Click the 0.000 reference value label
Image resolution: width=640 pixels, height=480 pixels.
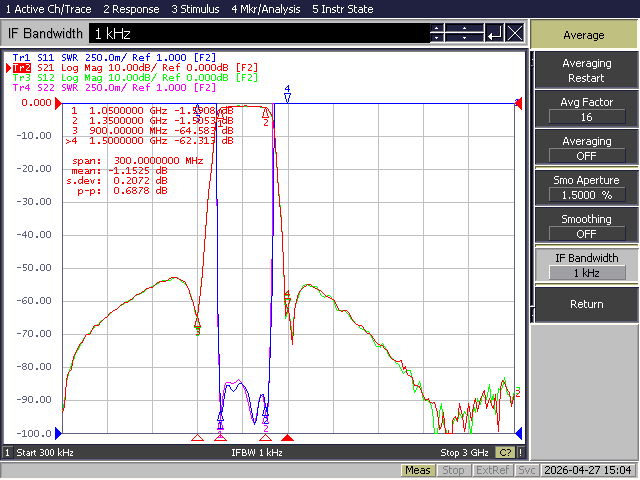[37, 103]
